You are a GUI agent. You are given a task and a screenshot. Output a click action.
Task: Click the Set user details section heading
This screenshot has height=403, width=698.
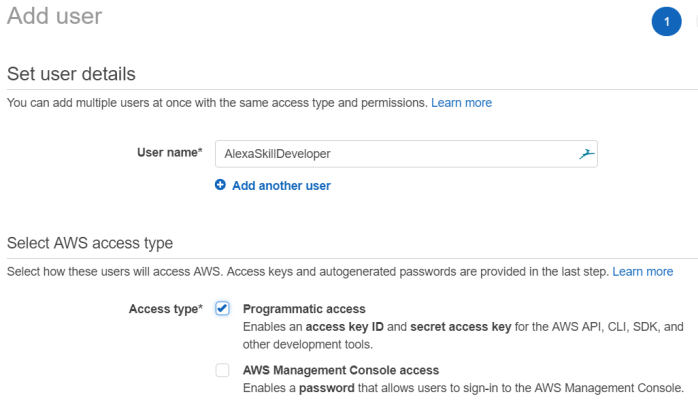coord(71,74)
